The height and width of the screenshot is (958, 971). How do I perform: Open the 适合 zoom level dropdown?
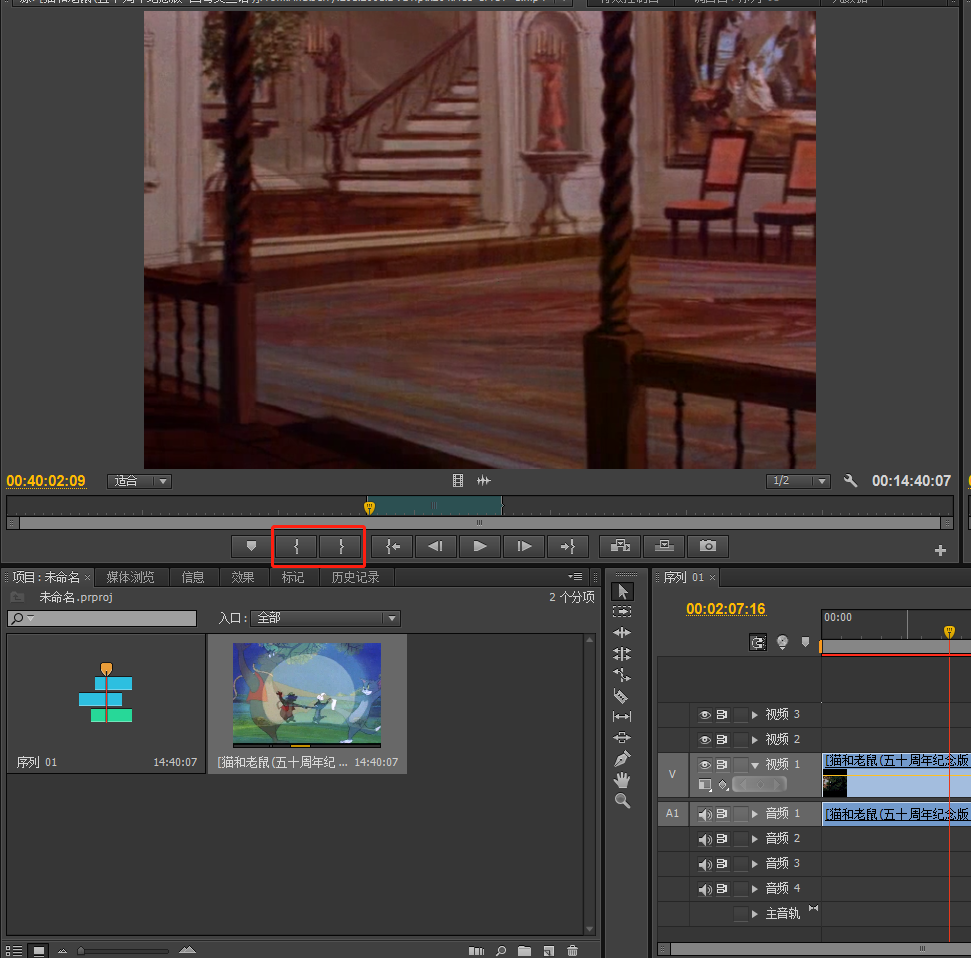pyautogui.click(x=139, y=481)
